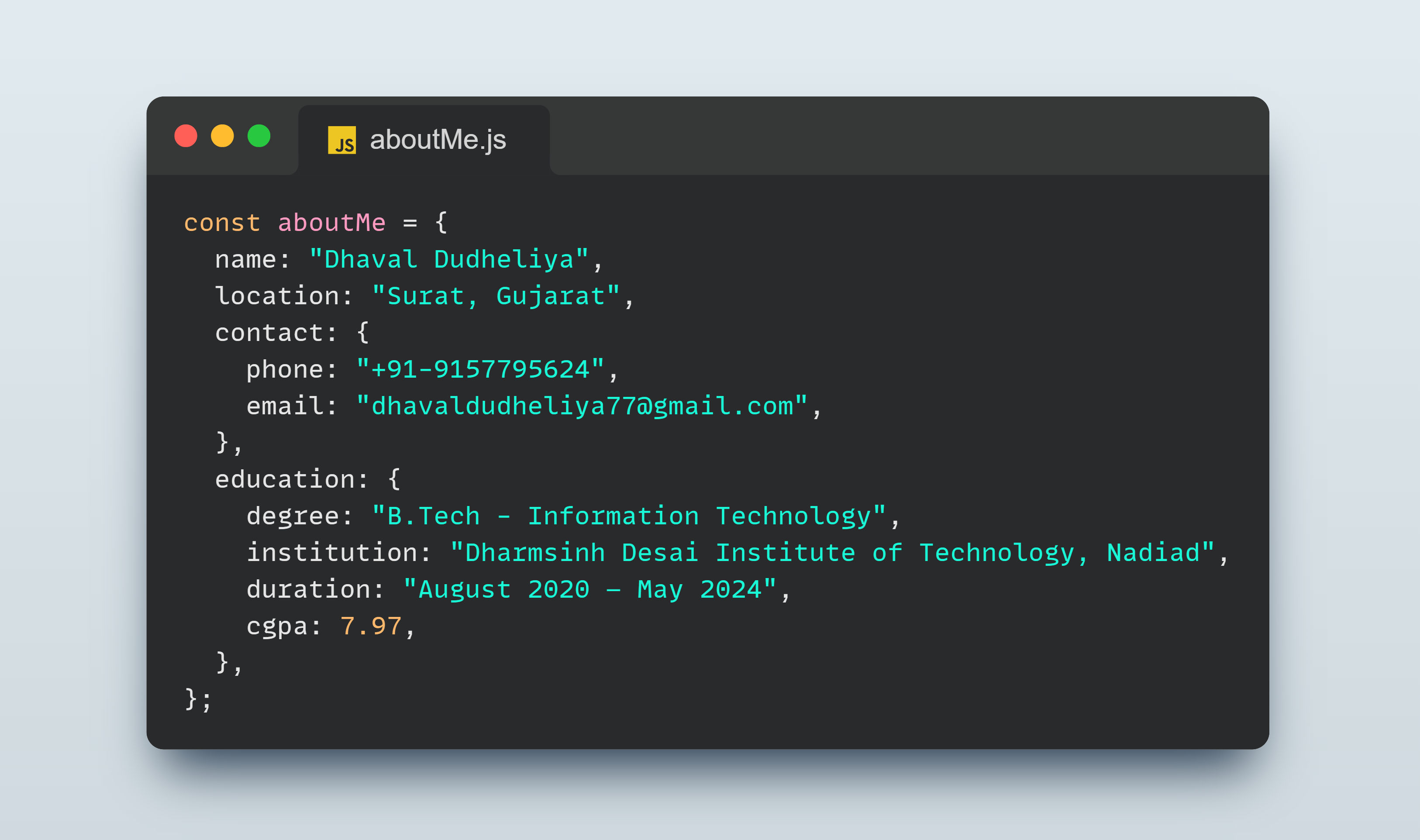Click the const keyword
The height and width of the screenshot is (840, 1420).
pos(222,223)
